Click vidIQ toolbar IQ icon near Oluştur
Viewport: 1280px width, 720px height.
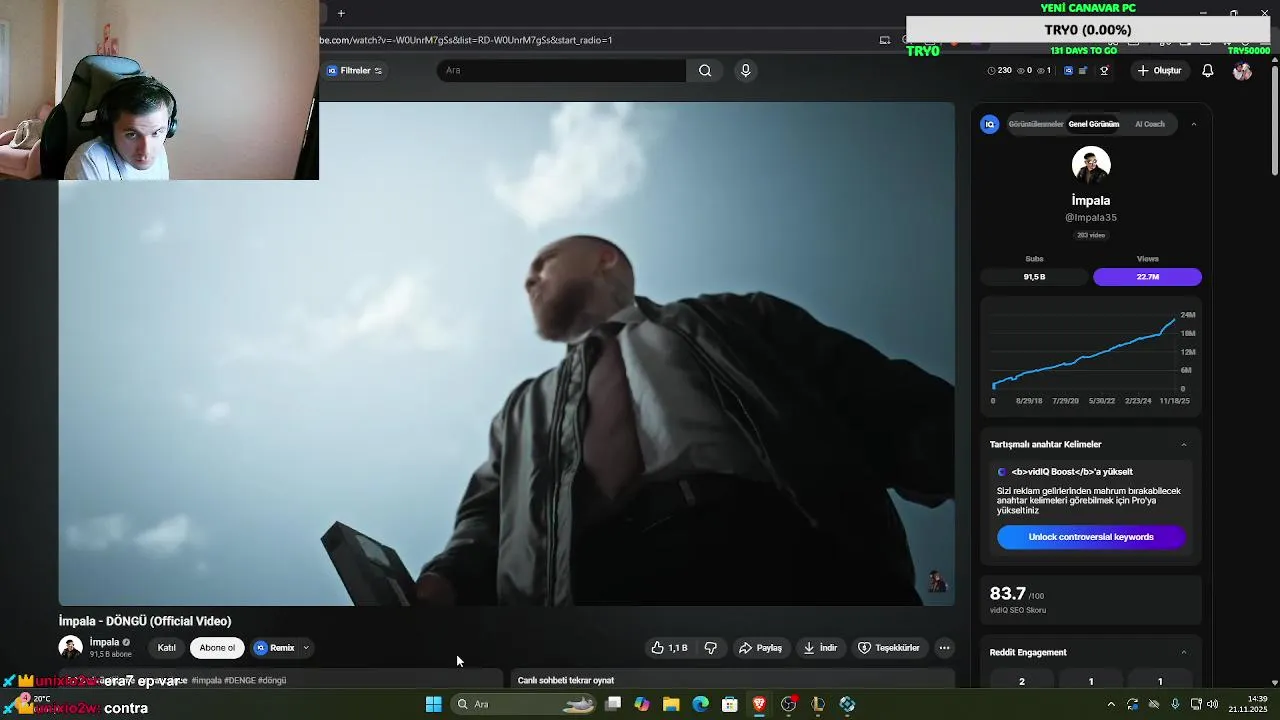point(1068,71)
